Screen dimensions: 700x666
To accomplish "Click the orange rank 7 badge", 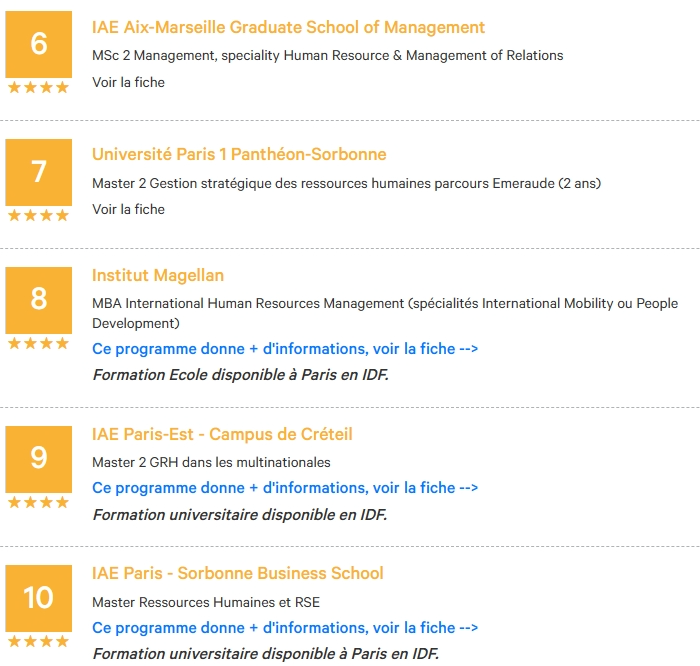I will [x=38, y=172].
